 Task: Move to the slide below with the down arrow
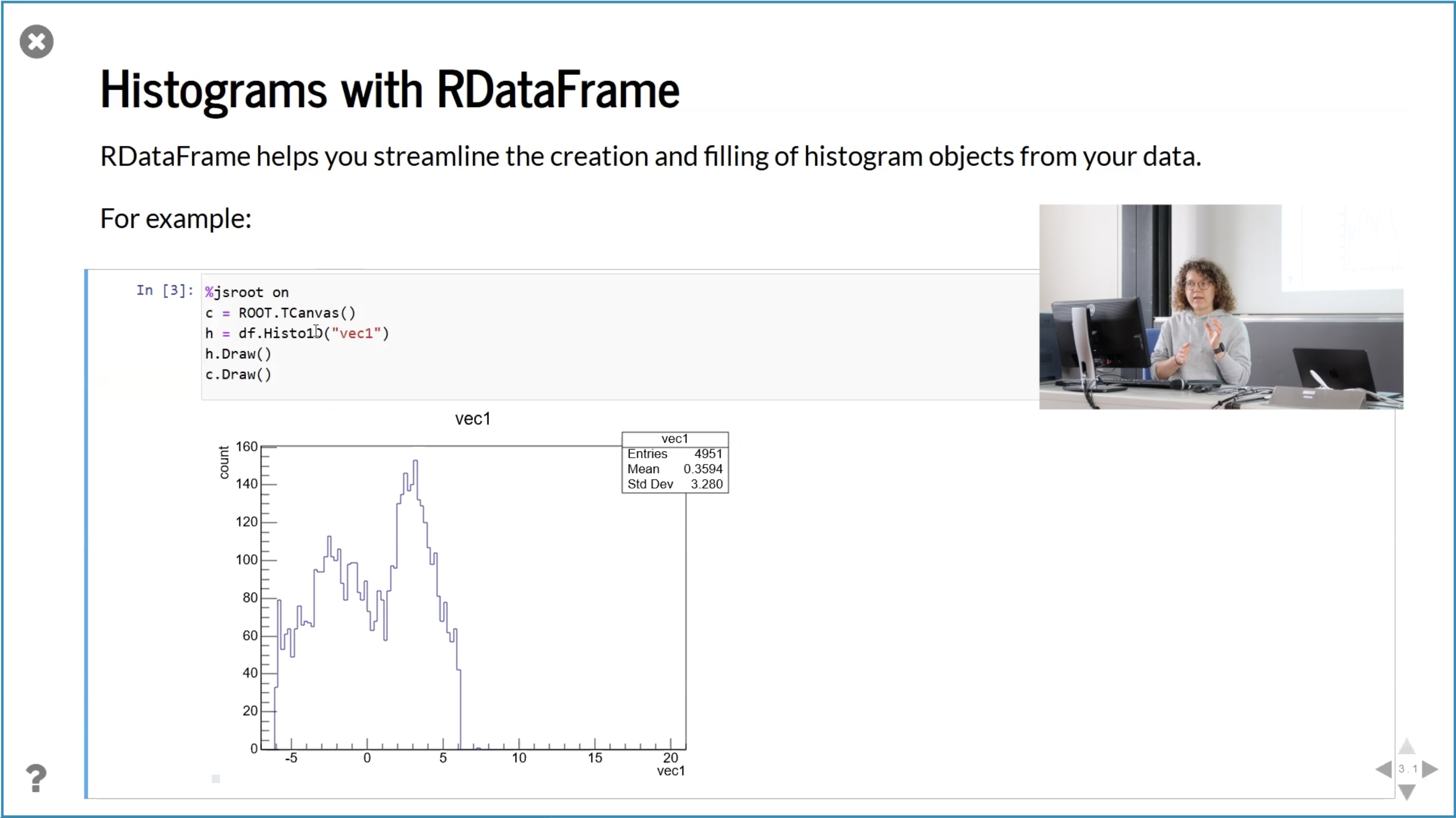(x=1406, y=792)
